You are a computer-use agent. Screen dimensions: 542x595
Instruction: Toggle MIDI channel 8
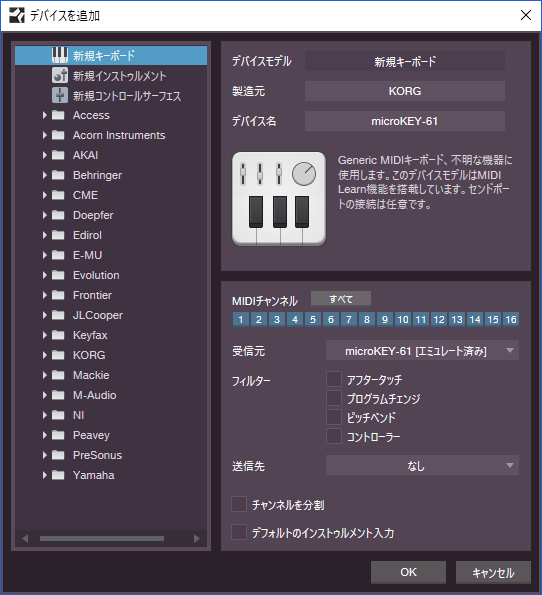(367, 320)
